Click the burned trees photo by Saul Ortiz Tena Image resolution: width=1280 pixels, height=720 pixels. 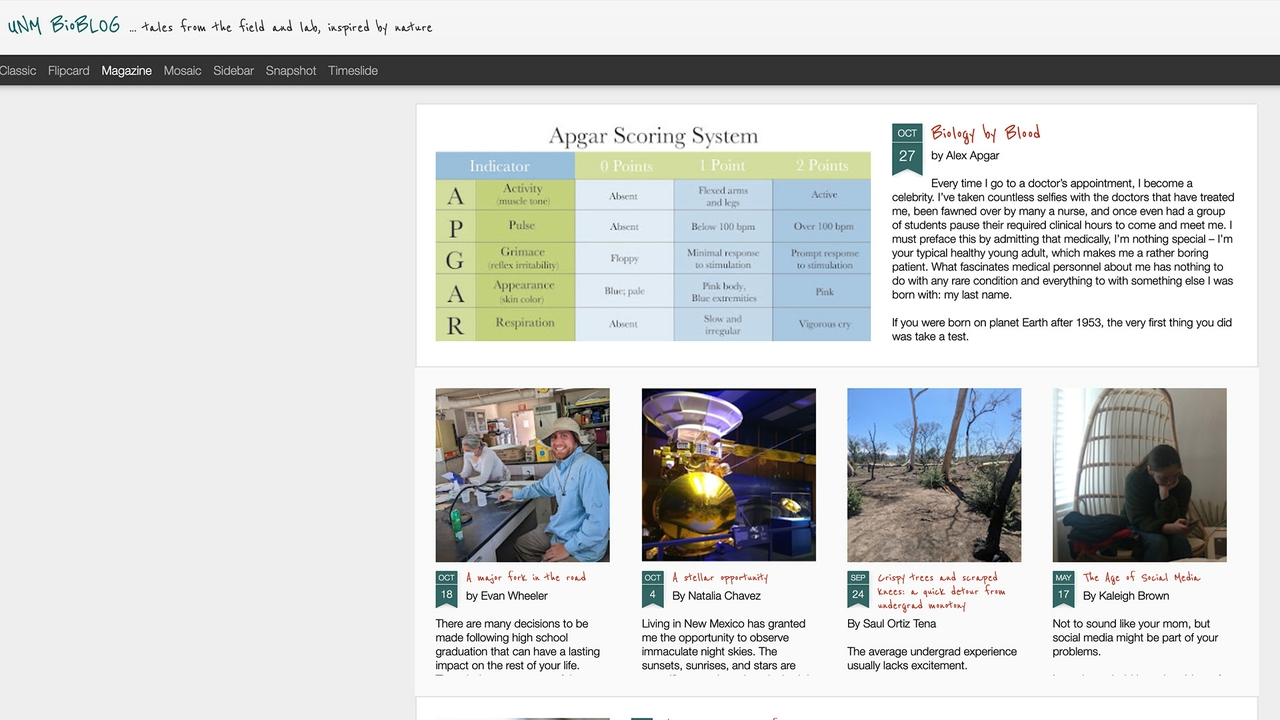[934, 475]
